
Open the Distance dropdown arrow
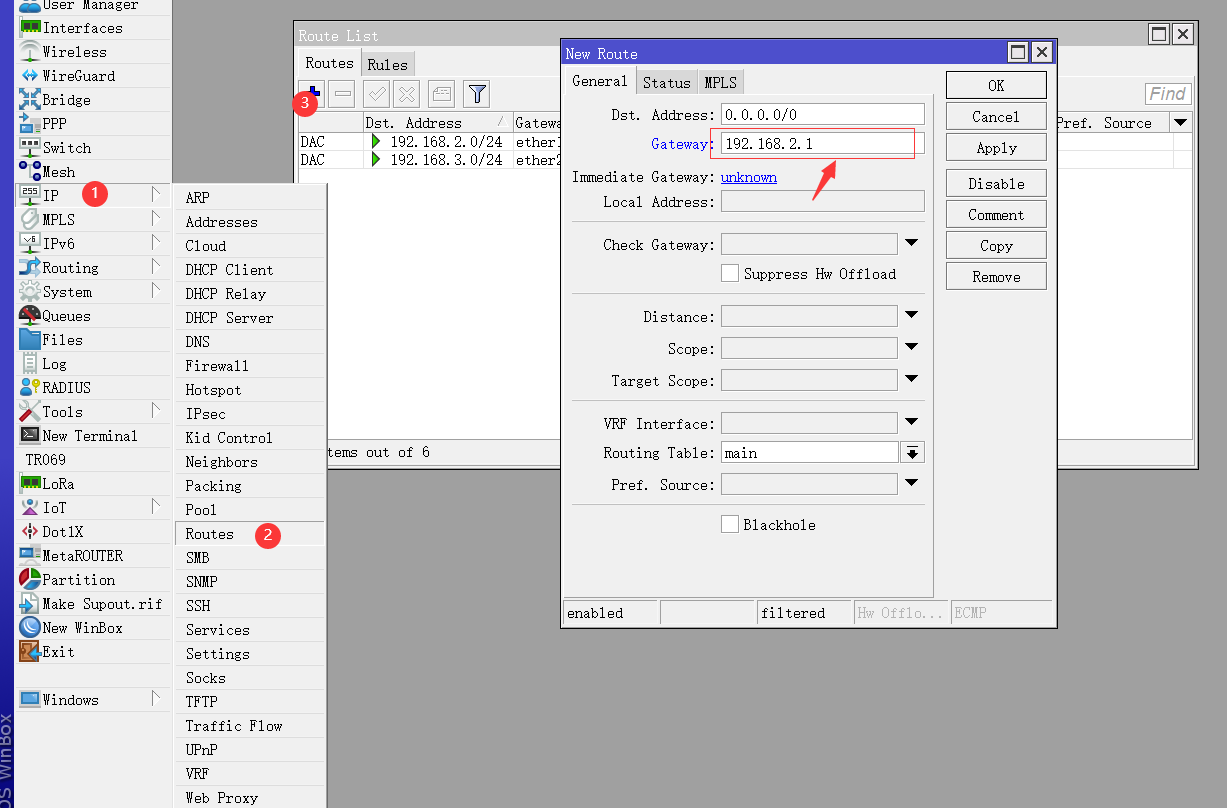(x=912, y=315)
